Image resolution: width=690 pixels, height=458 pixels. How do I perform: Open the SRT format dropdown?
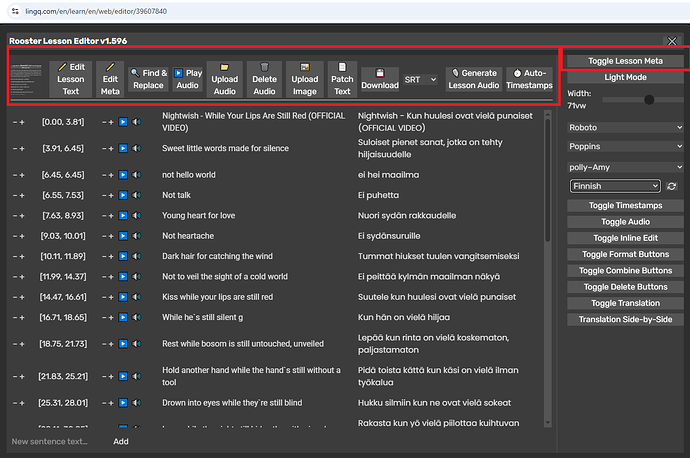420,80
